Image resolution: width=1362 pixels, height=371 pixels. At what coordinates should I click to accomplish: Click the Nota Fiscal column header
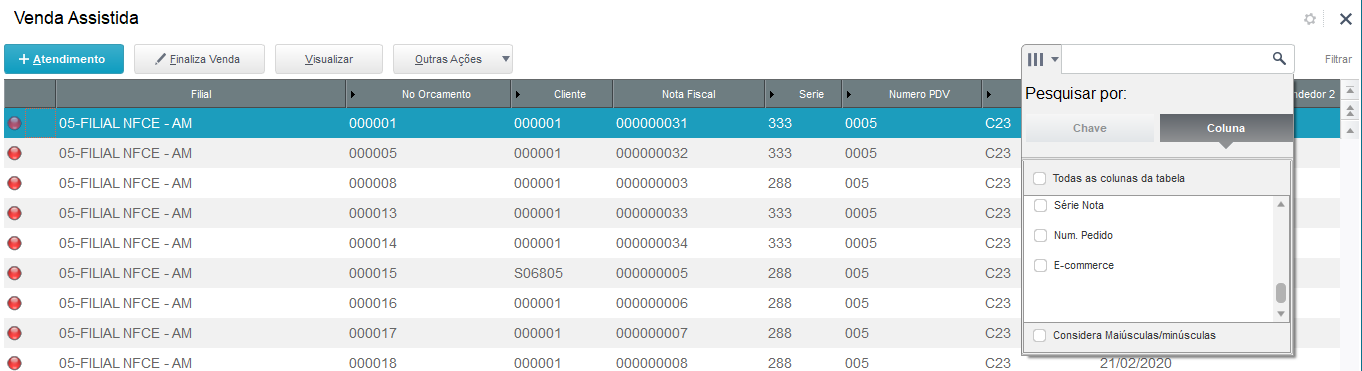(688, 94)
